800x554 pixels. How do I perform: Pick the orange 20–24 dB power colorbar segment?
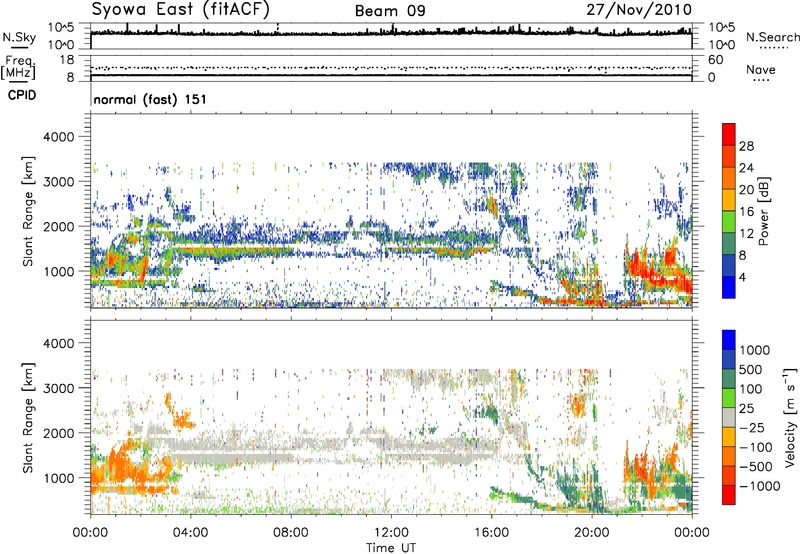[729, 178]
